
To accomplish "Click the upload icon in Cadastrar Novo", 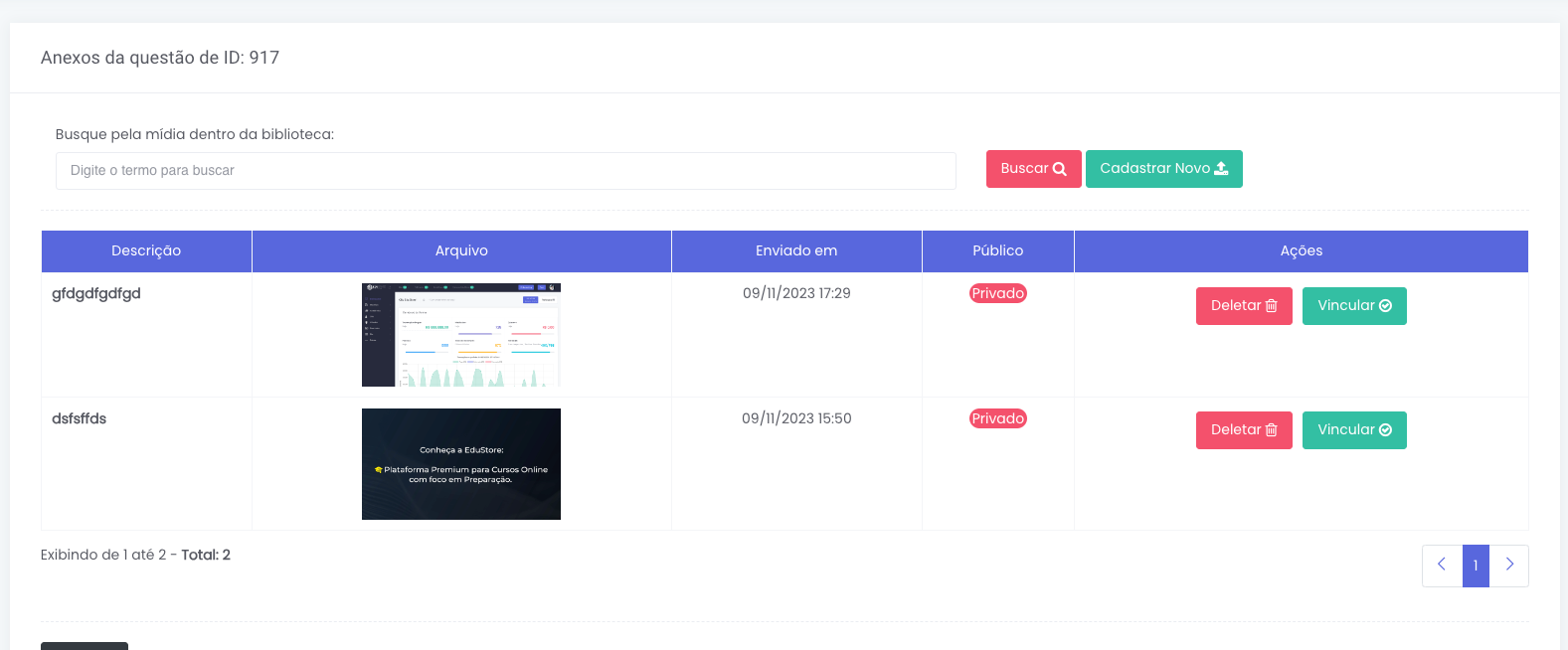I will pos(1221,169).
